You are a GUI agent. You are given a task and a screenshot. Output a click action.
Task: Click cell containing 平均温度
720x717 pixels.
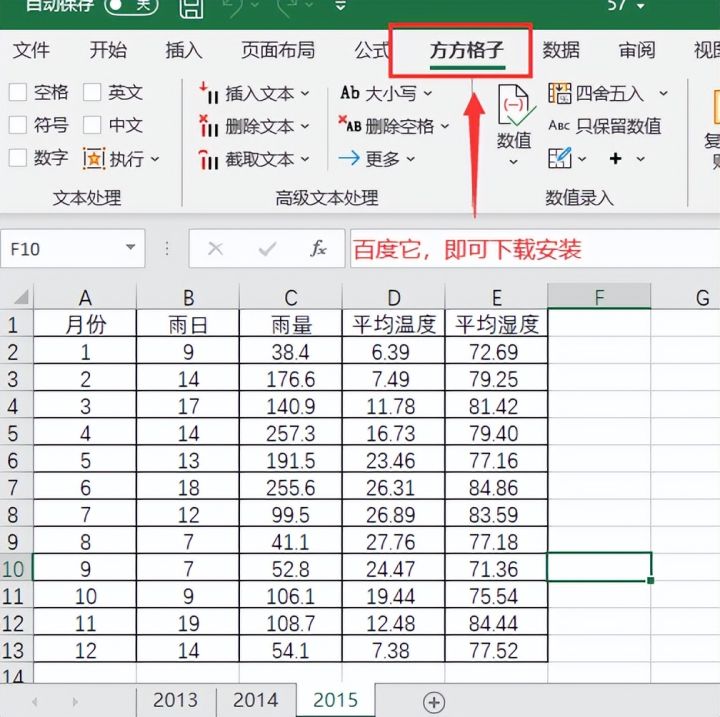point(394,325)
